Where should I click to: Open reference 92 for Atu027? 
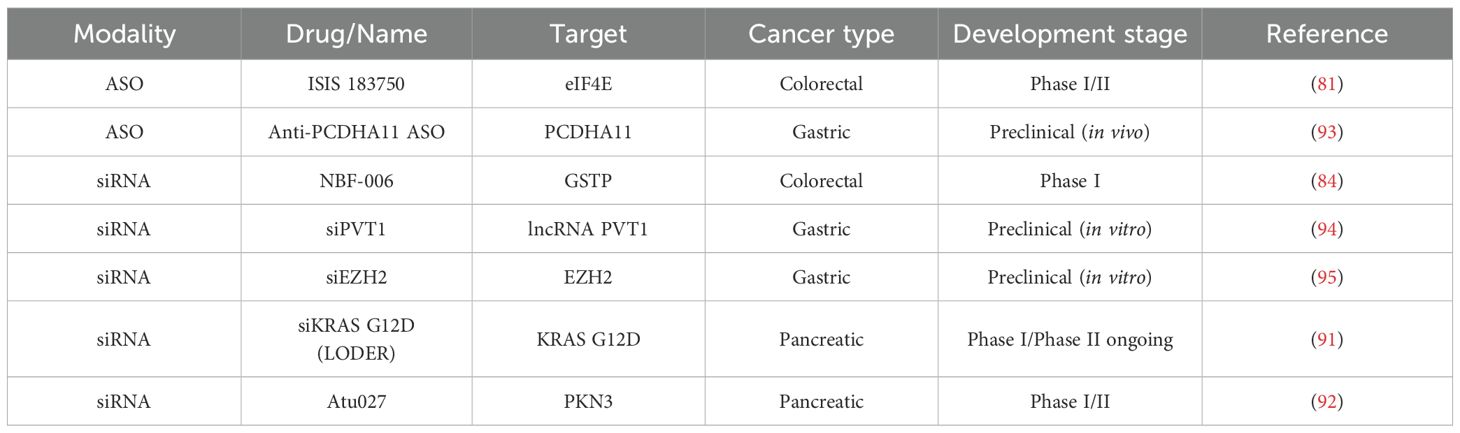1327,402
